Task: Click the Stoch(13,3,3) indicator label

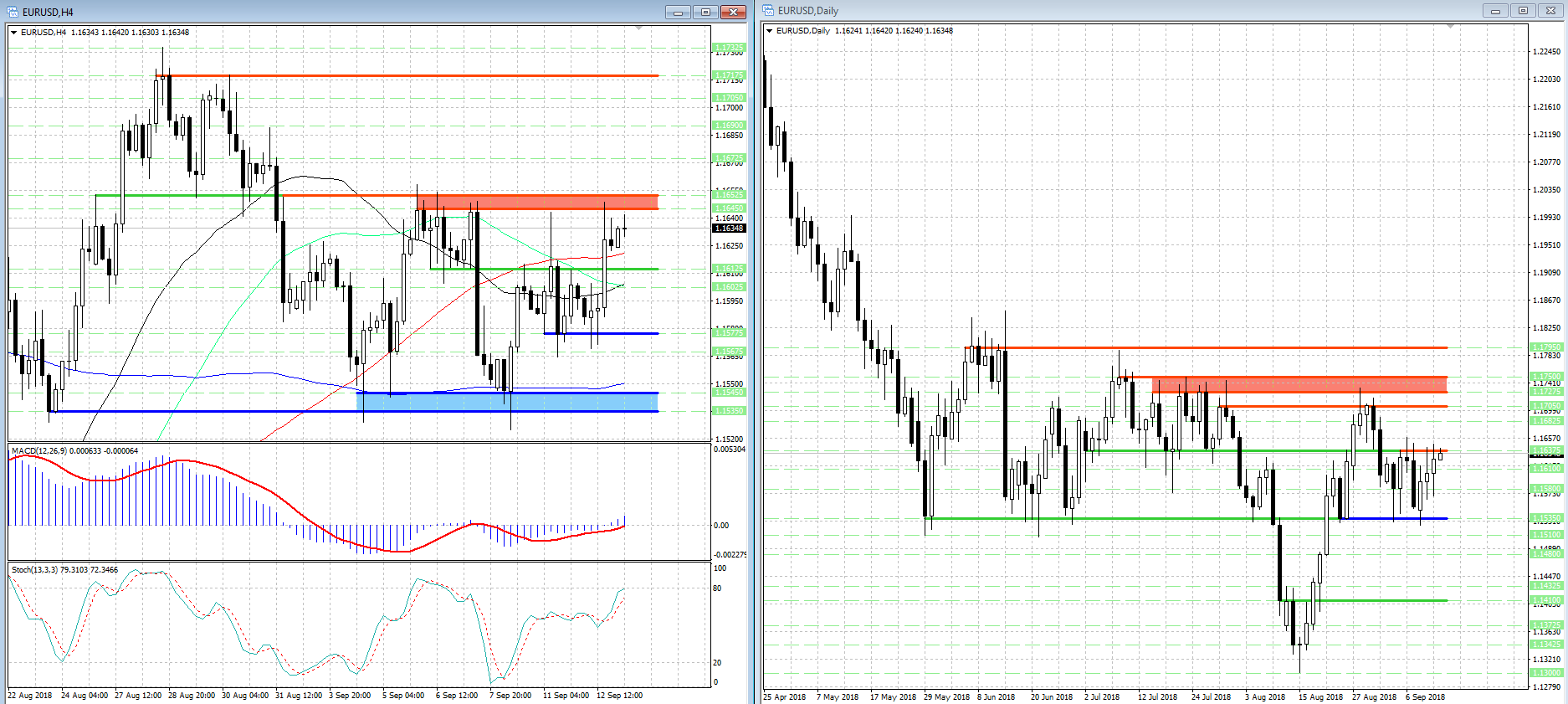Action: pyautogui.click(x=64, y=570)
